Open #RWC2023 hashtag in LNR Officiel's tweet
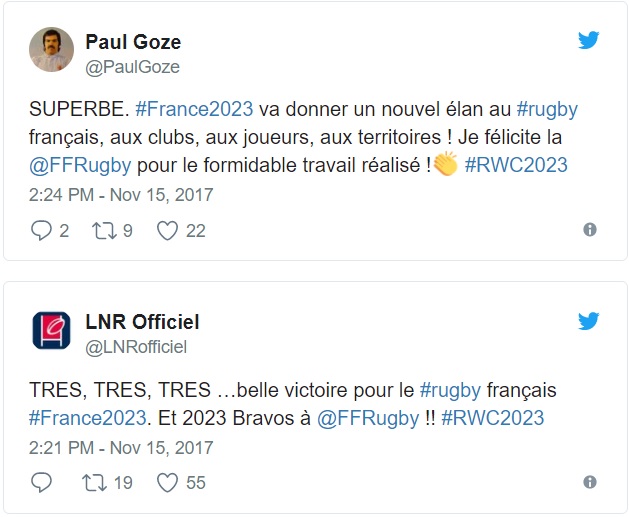Viewport: 629px width, 517px height. (492, 417)
